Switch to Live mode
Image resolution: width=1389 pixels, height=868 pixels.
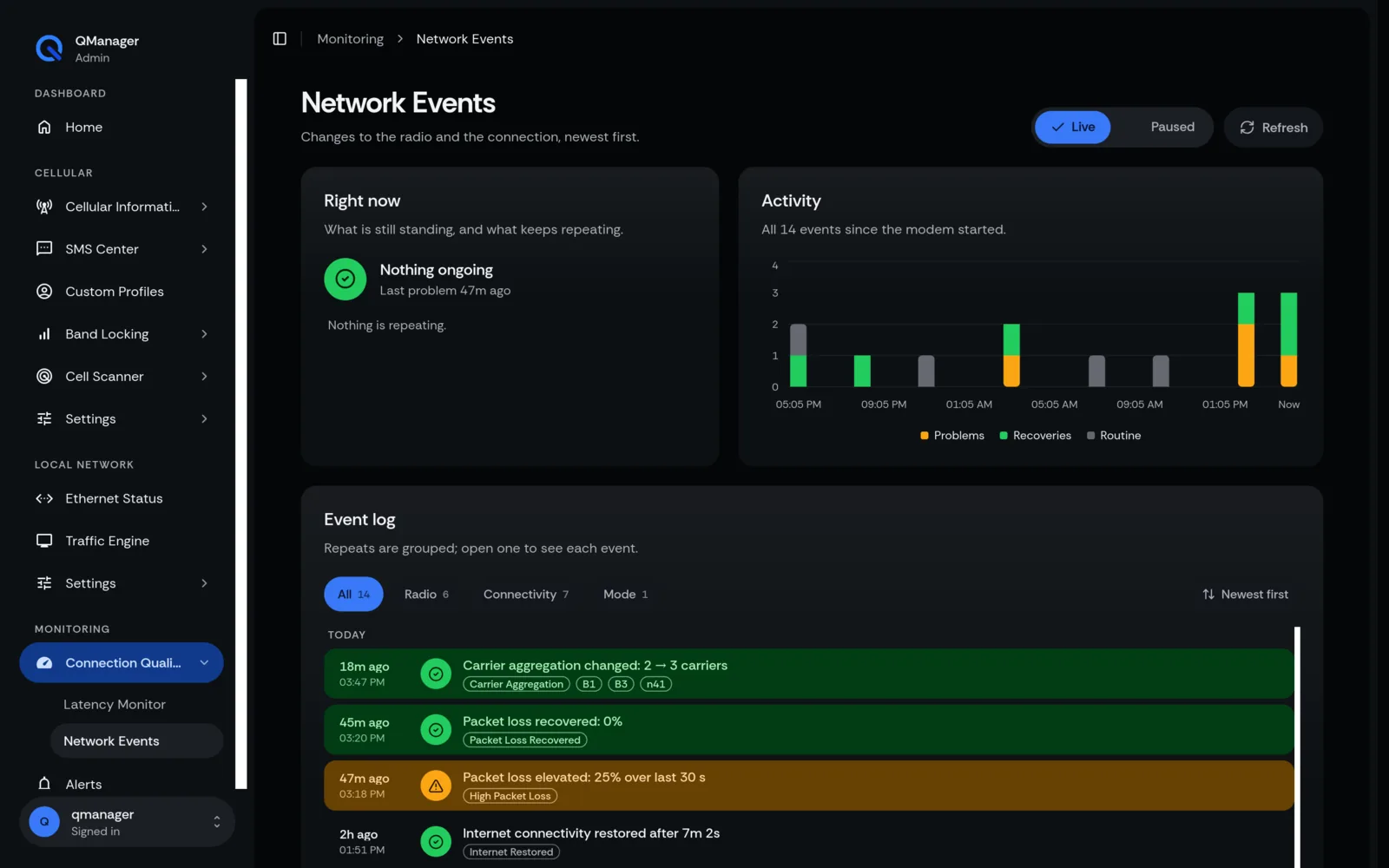pos(1073,127)
